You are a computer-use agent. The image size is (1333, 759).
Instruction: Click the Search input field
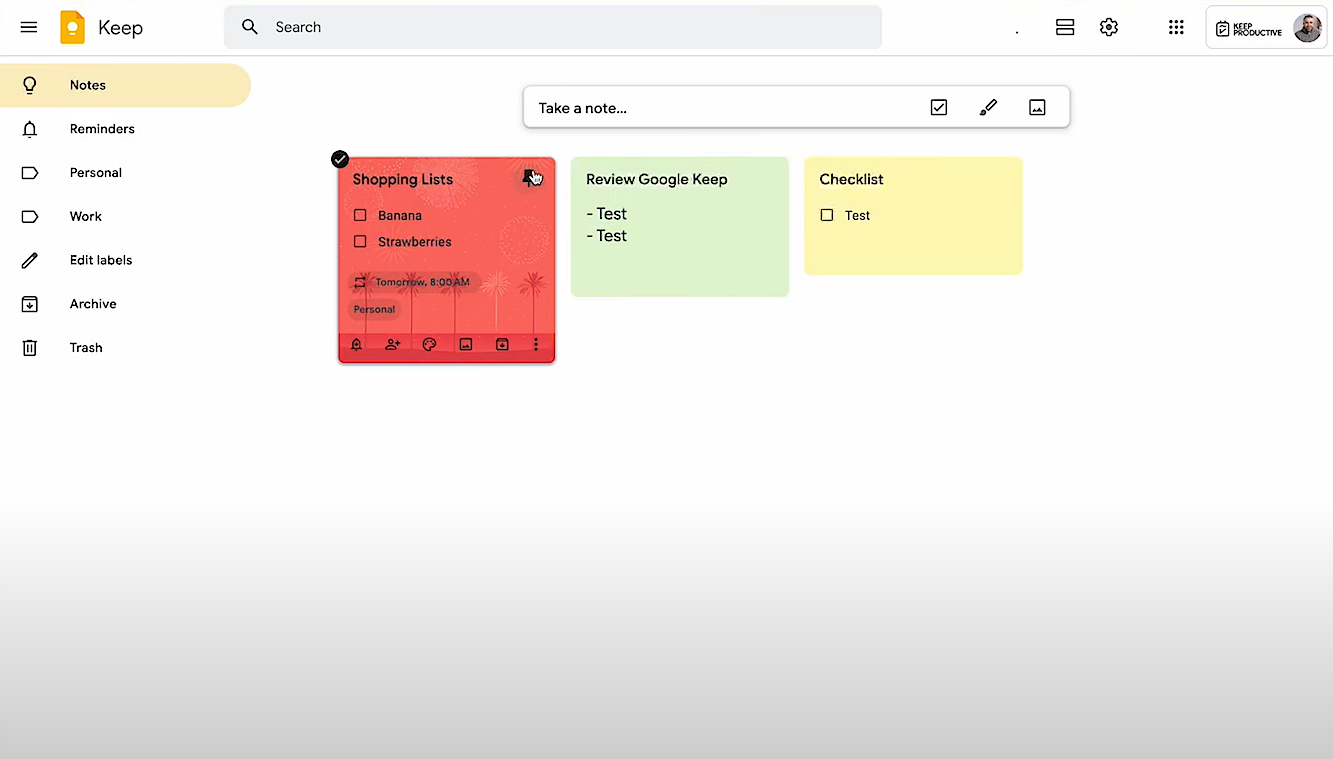553,27
